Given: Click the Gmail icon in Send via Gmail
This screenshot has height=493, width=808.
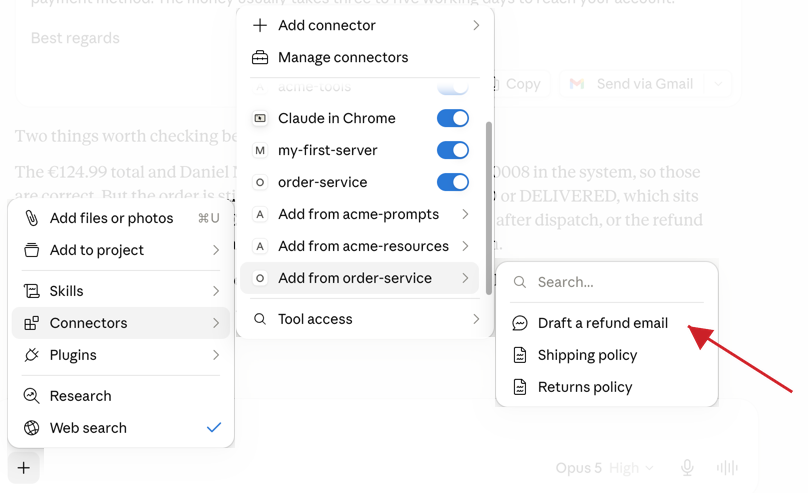Looking at the screenshot, I should coord(577,84).
